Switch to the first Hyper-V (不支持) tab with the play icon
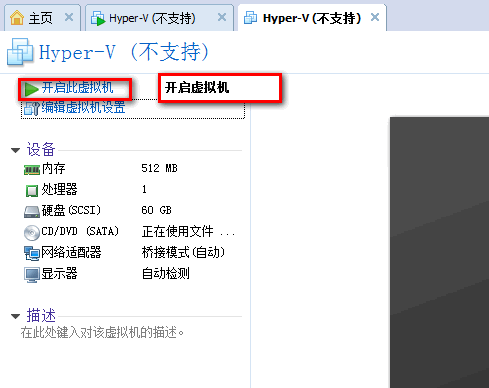 tap(159, 18)
